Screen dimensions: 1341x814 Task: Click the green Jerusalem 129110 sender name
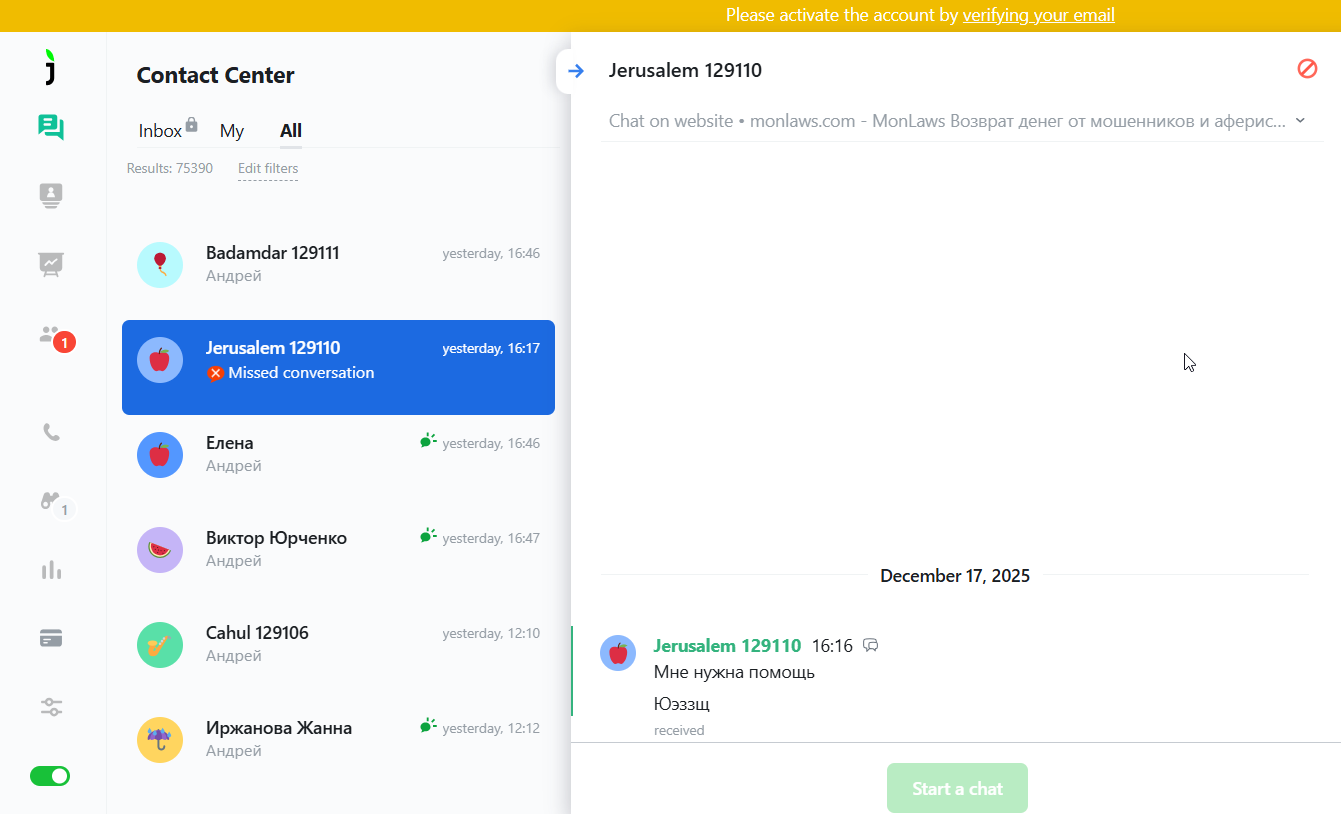(727, 646)
